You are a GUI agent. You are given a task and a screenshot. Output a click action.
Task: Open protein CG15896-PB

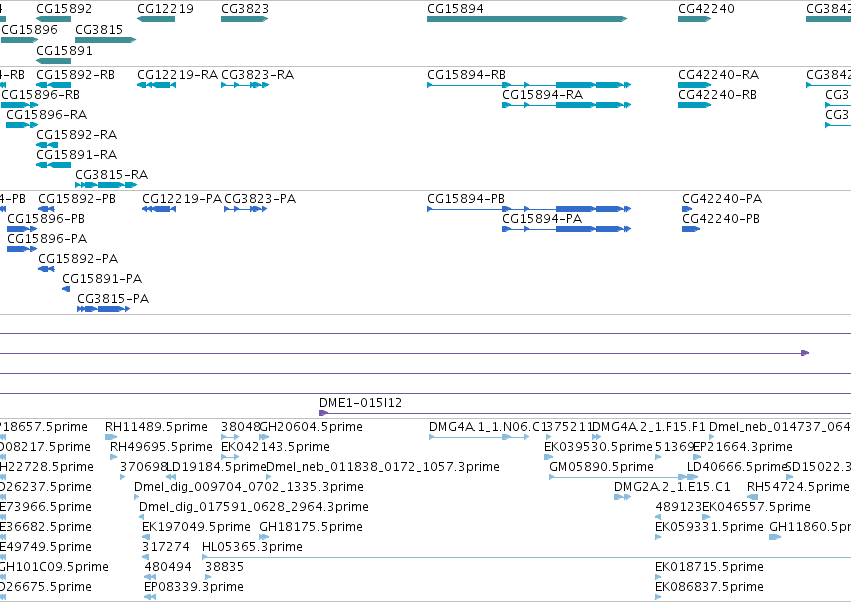pos(46,219)
